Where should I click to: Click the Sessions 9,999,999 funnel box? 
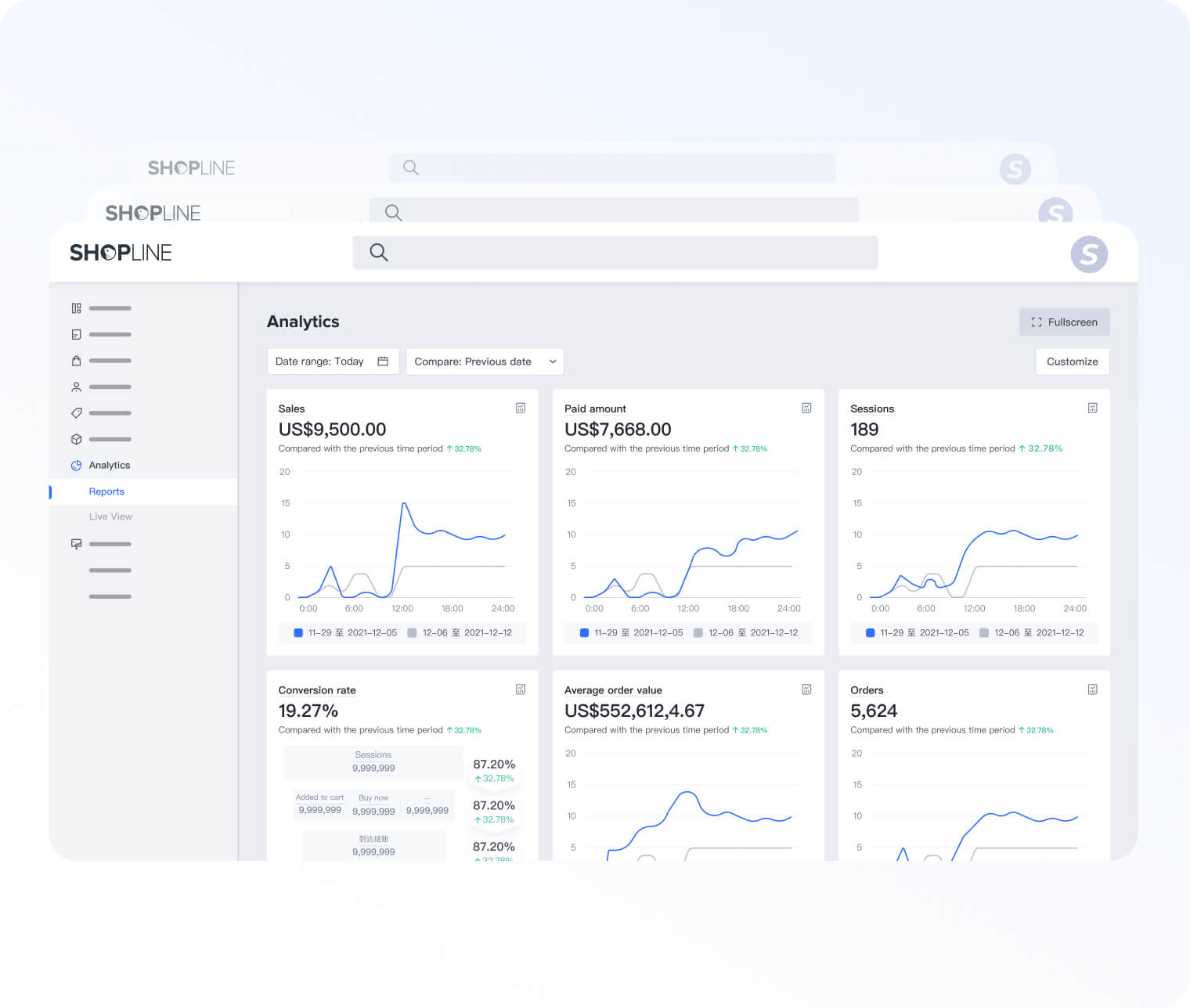(x=373, y=761)
